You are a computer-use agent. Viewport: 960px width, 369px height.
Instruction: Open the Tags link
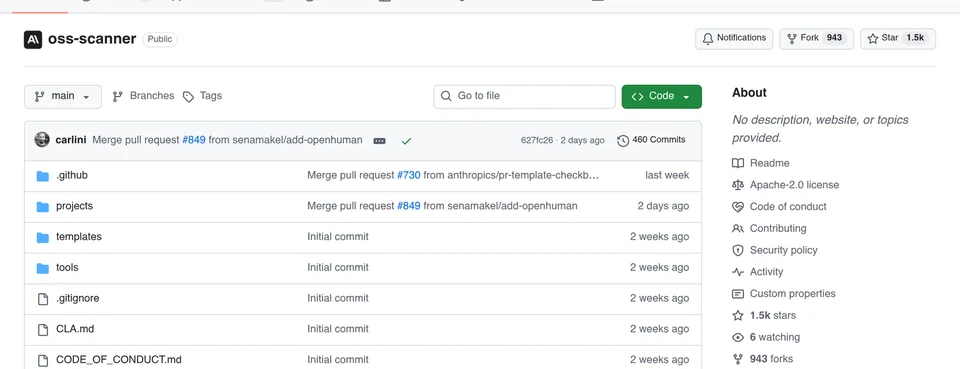tap(203, 96)
